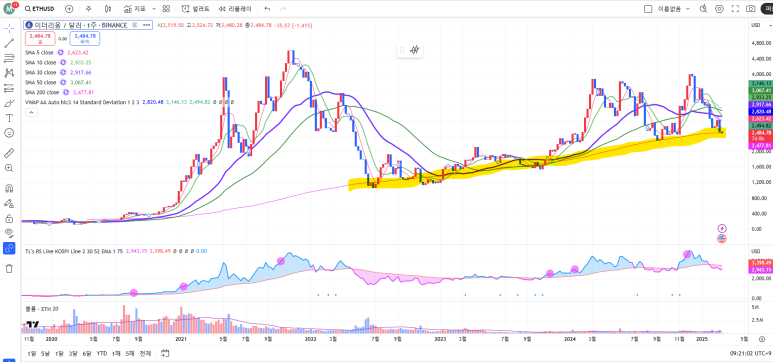Open the go-to-date calendar icon

[165, 353]
